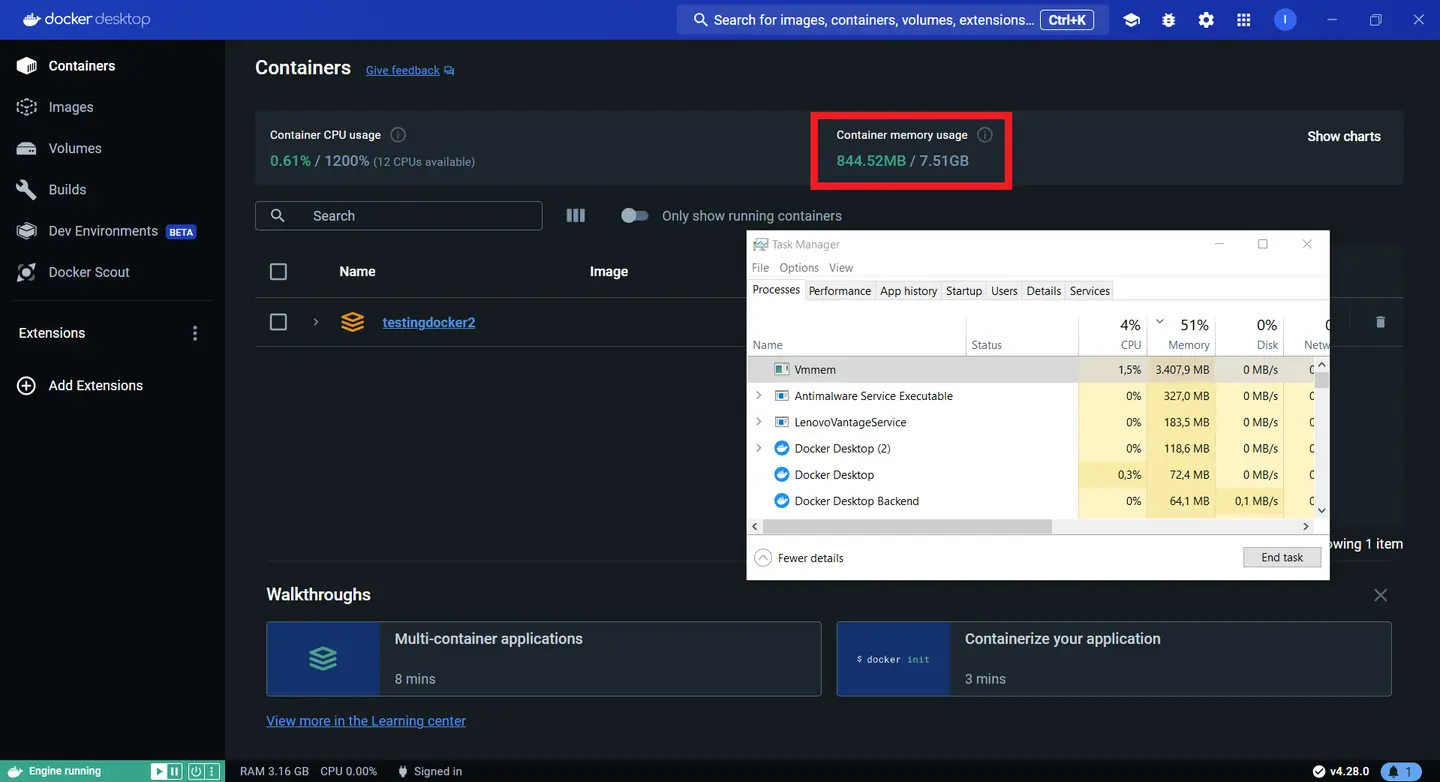This screenshot has width=1440, height=782.
Task: Open the Troubleshoot bug icon
Action: click(1168, 20)
